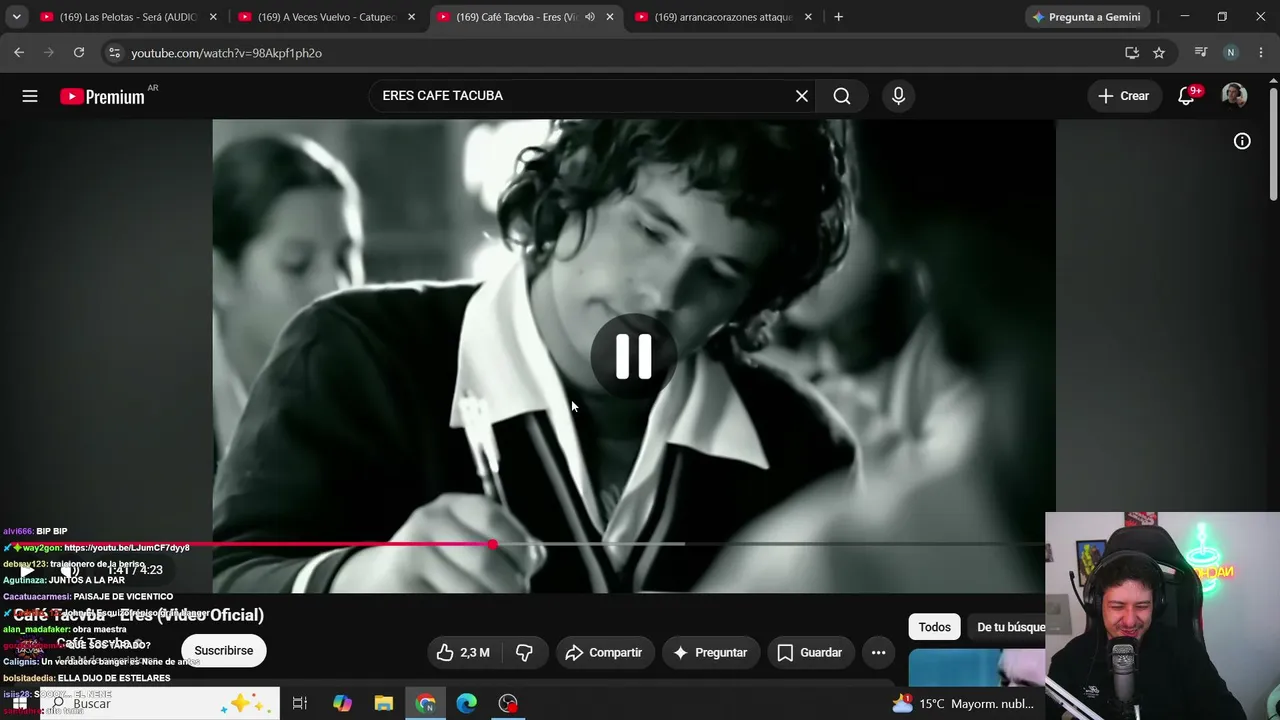
Task: Reload the current page
Action: tap(78, 53)
